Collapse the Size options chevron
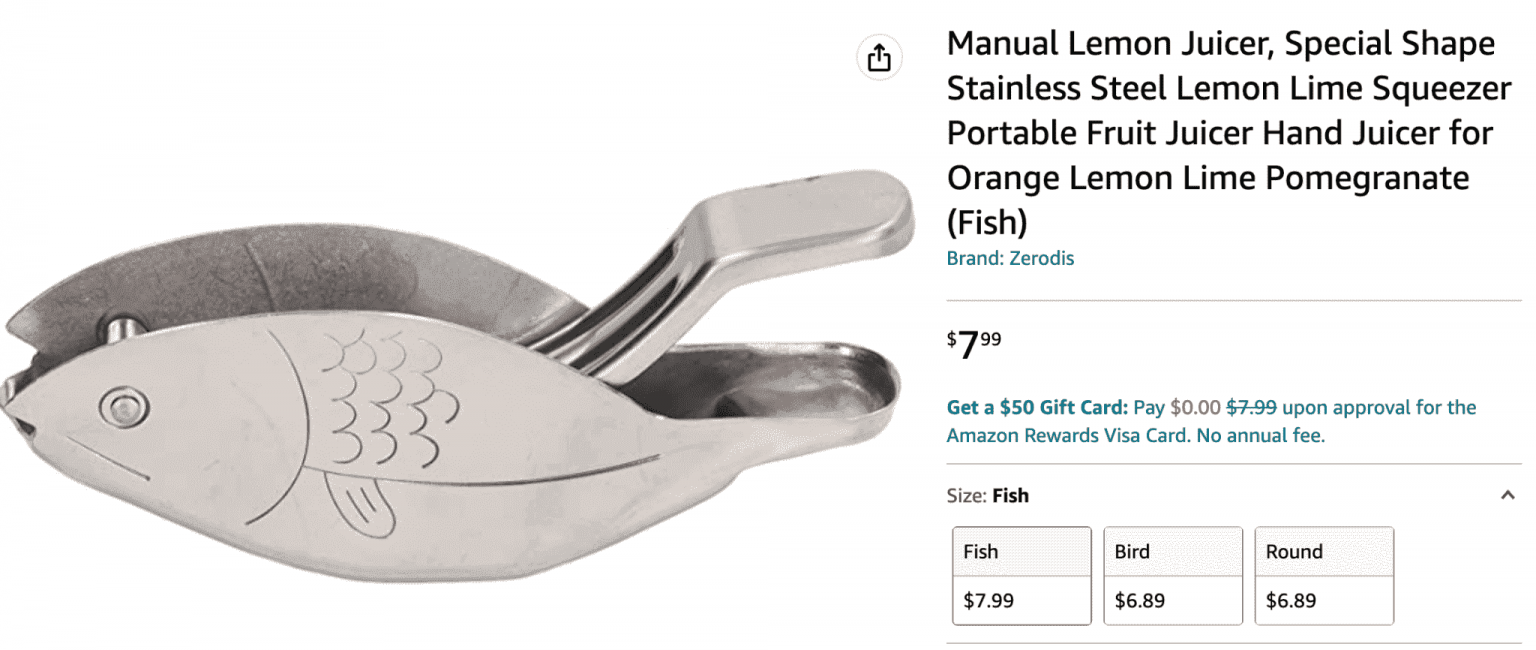Viewport: 1536px width, 650px height. coord(1508,496)
